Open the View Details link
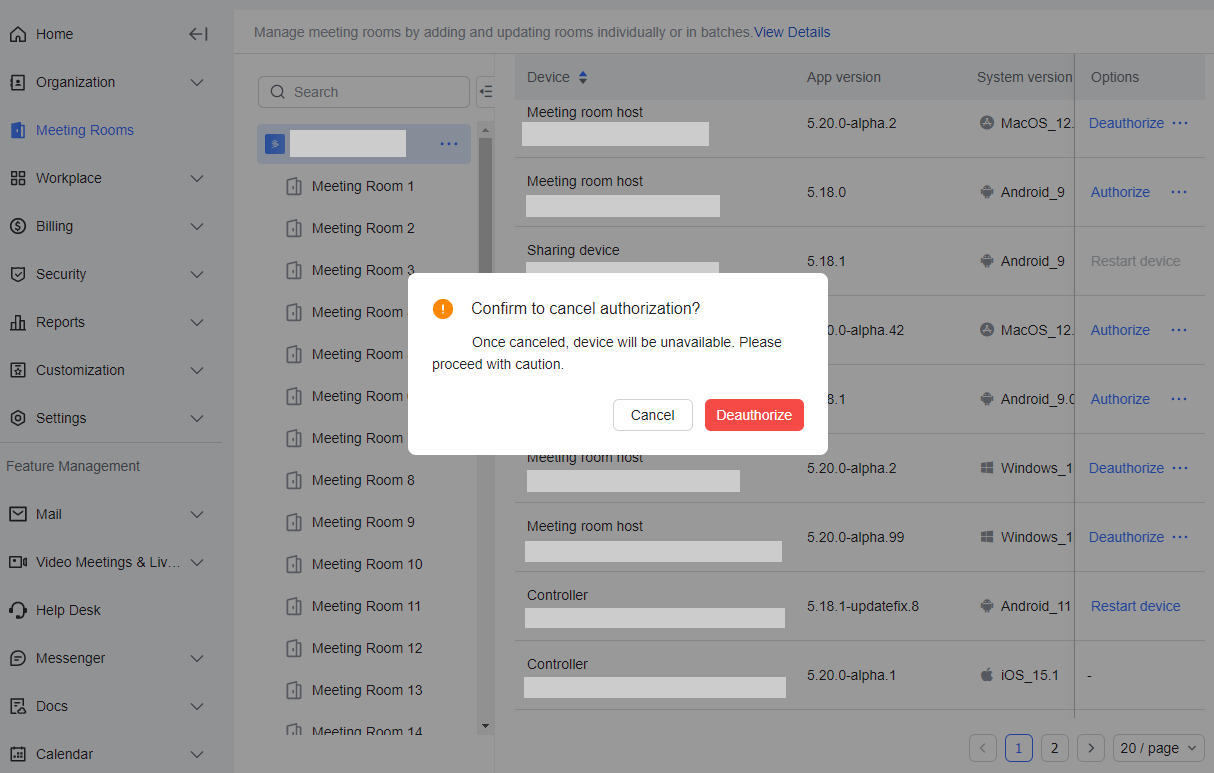This screenshot has width=1214, height=773. tap(792, 32)
